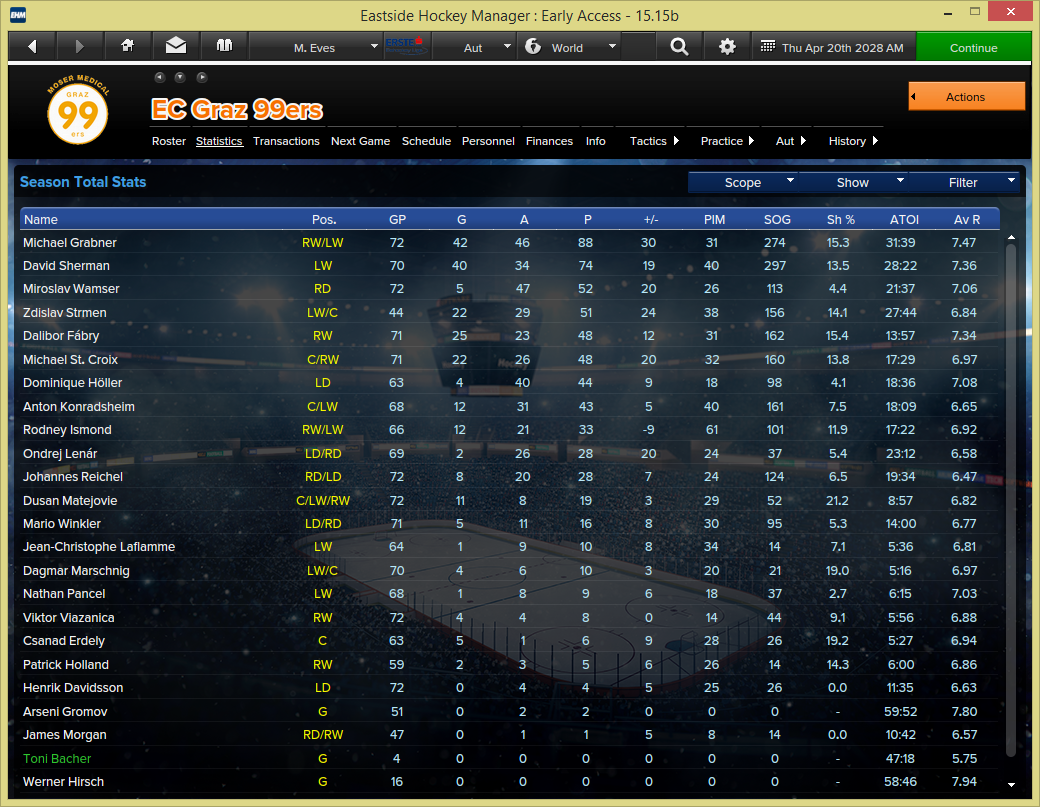
Task: Select player Jean-Christophe Laflamme
Action: (99, 547)
